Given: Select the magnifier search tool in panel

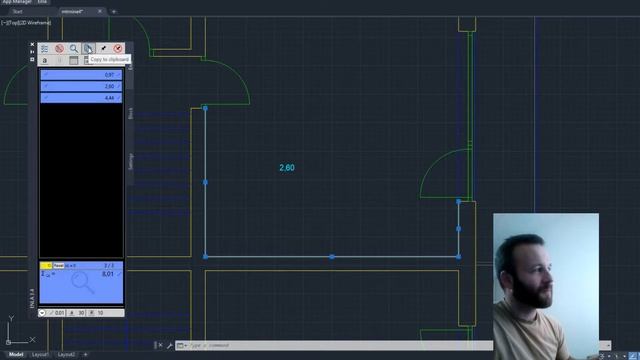Looking at the screenshot, I should point(74,49).
